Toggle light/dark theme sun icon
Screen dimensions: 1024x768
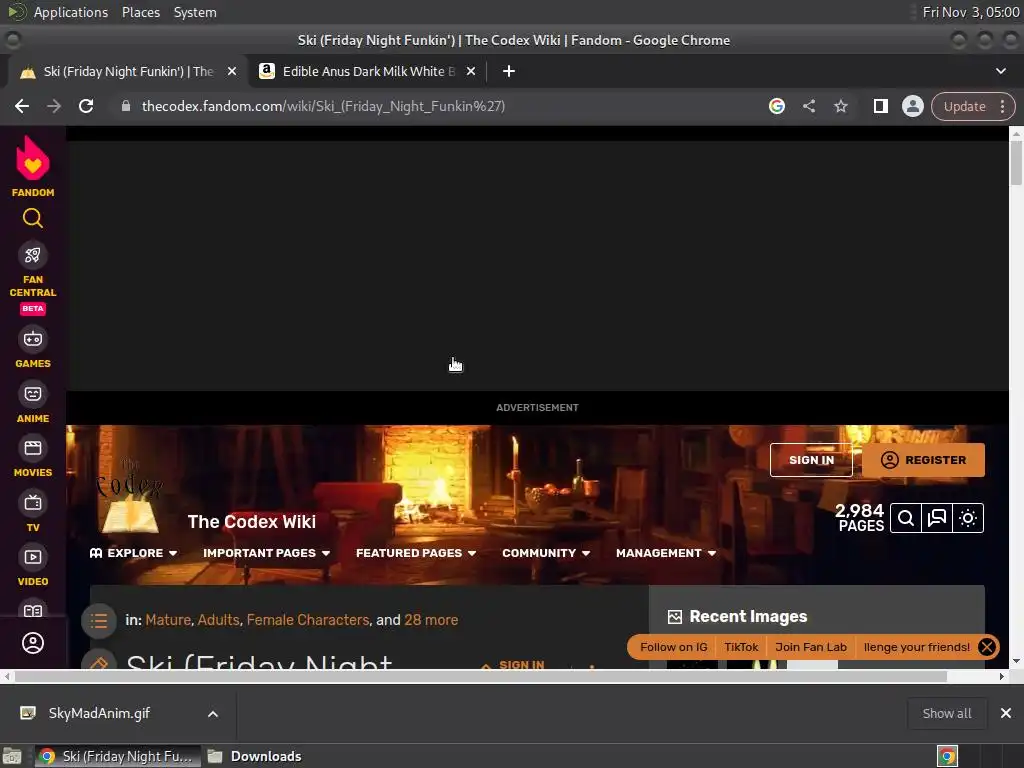click(968, 519)
